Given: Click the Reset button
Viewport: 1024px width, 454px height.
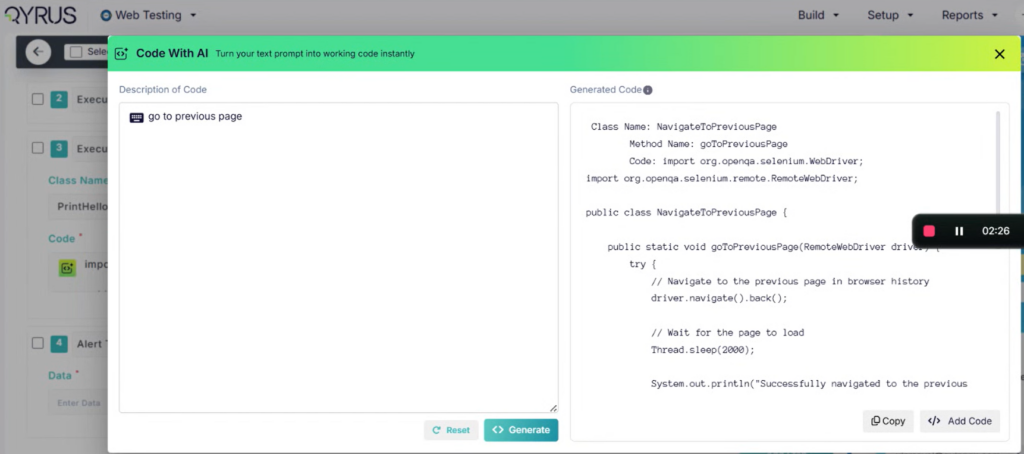Looking at the screenshot, I should pyautogui.click(x=450, y=430).
